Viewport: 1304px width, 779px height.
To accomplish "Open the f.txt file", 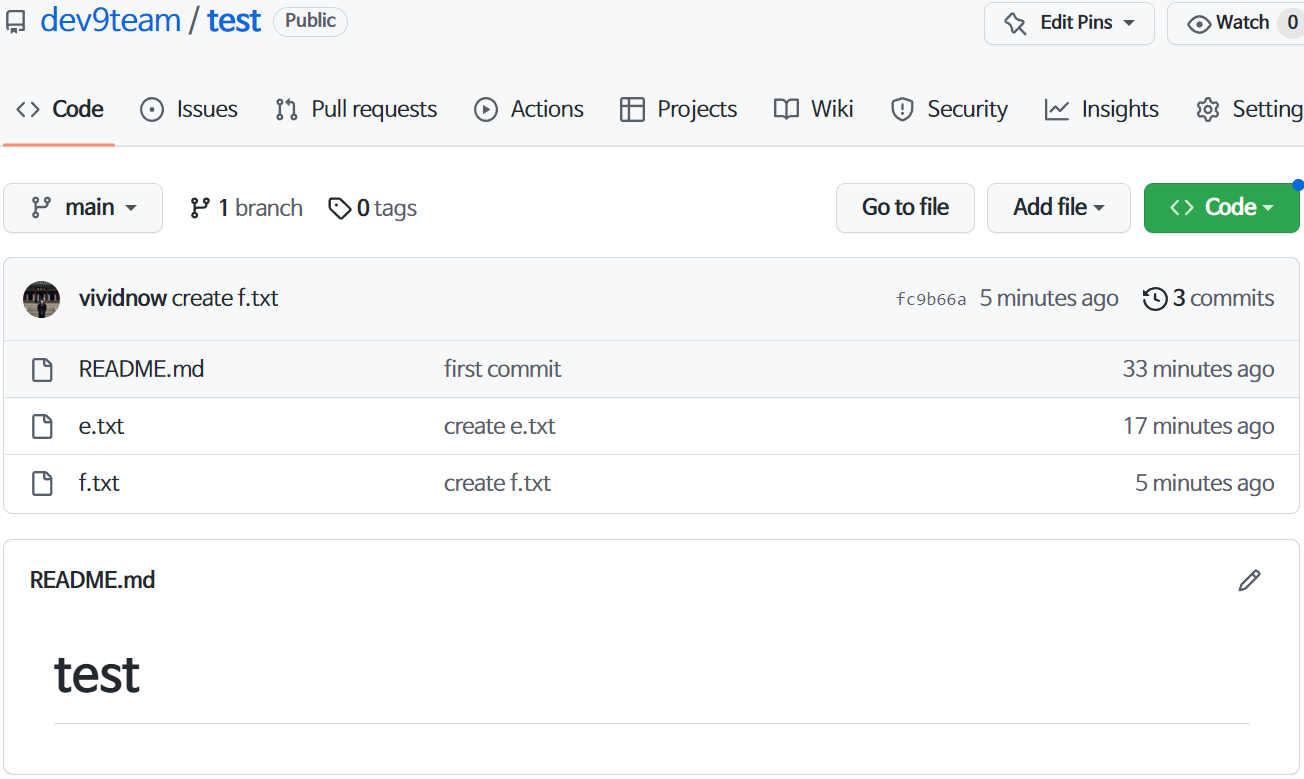I will (99, 483).
